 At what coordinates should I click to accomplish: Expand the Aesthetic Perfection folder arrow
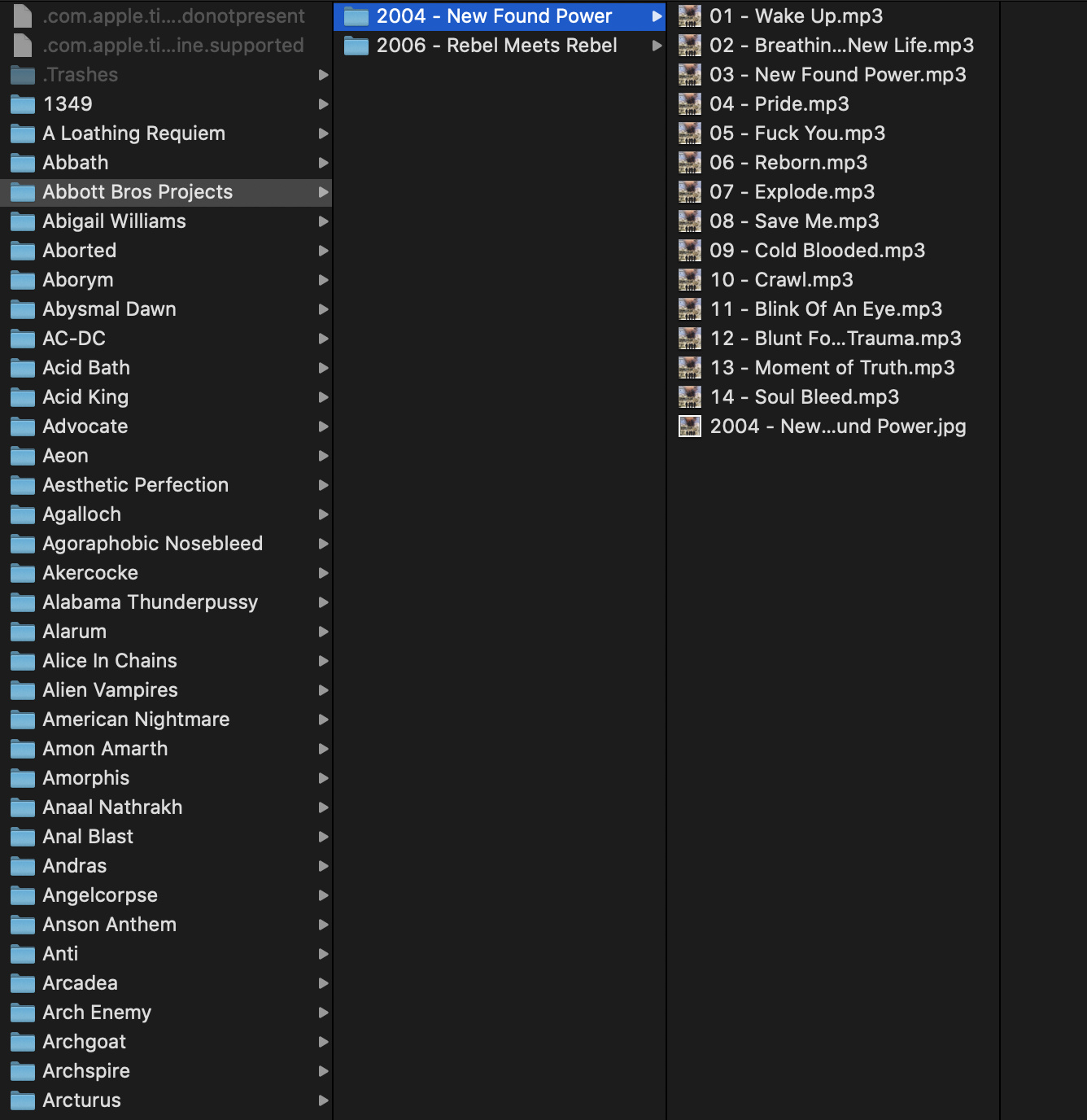tap(323, 485)
